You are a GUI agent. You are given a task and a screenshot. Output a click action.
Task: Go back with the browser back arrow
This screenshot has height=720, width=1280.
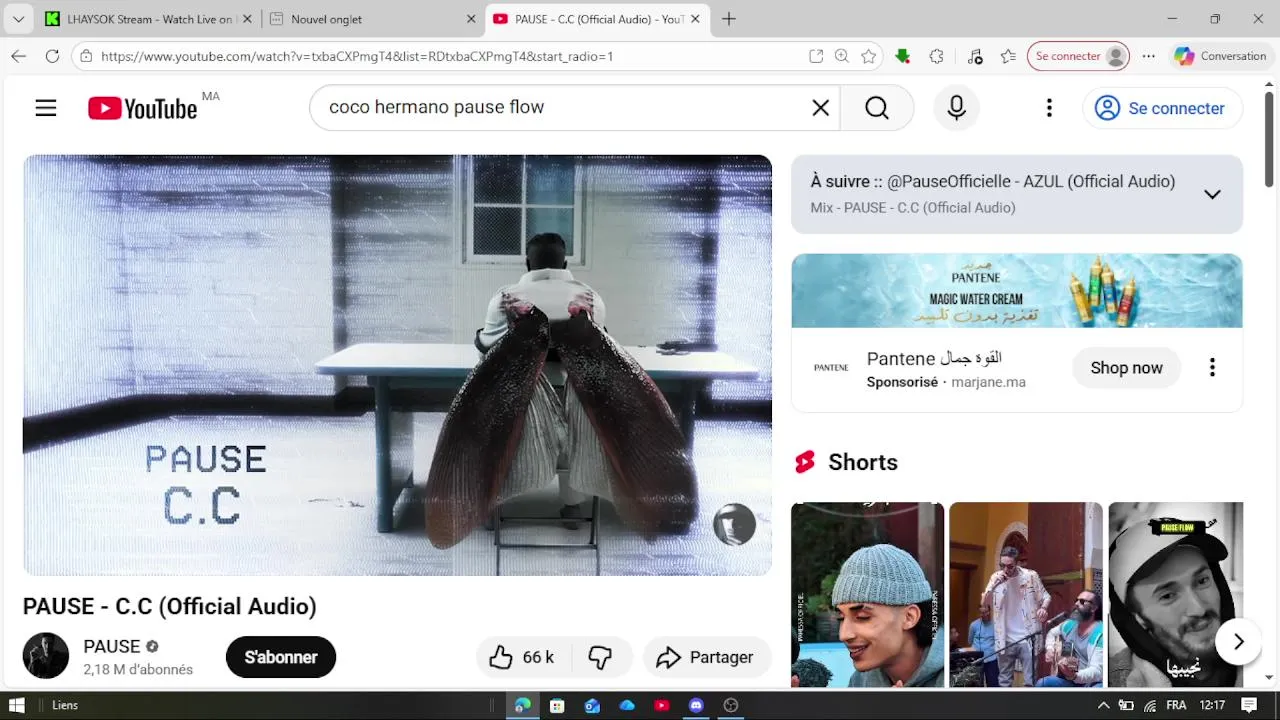click(x=18, y=56)
